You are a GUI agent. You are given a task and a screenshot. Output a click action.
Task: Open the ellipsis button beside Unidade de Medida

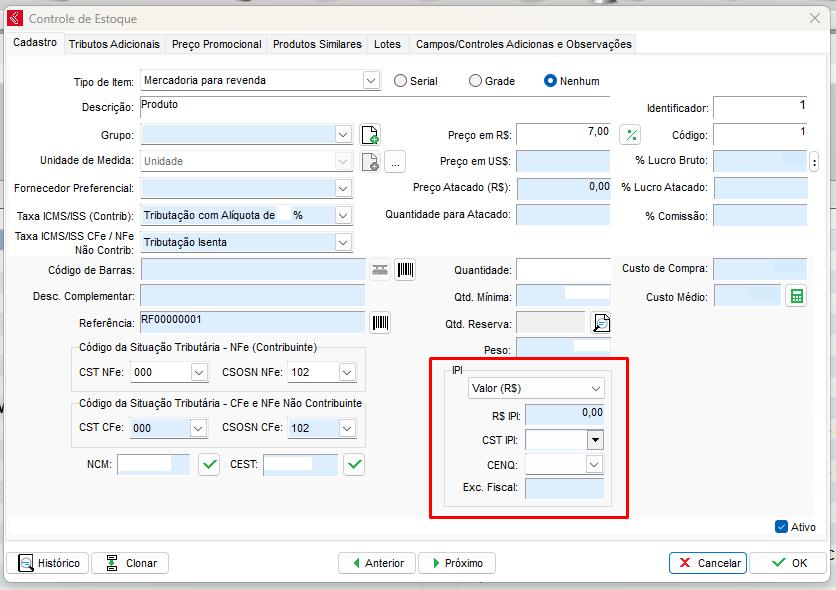[395, 161]
